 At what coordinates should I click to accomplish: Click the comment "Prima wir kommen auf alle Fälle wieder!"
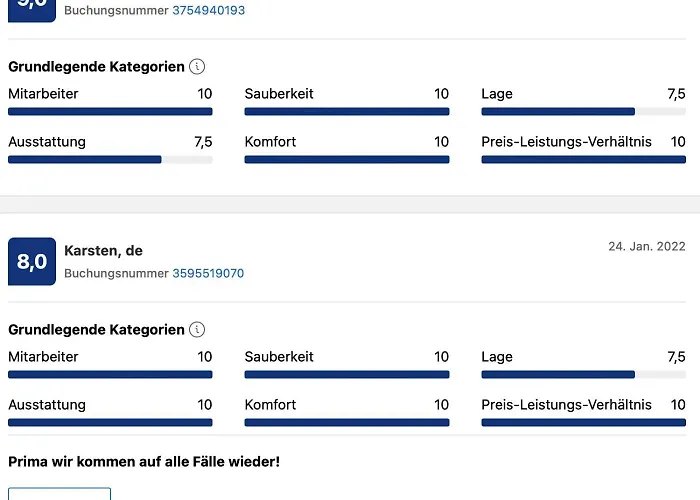click(x=144, y=462)
